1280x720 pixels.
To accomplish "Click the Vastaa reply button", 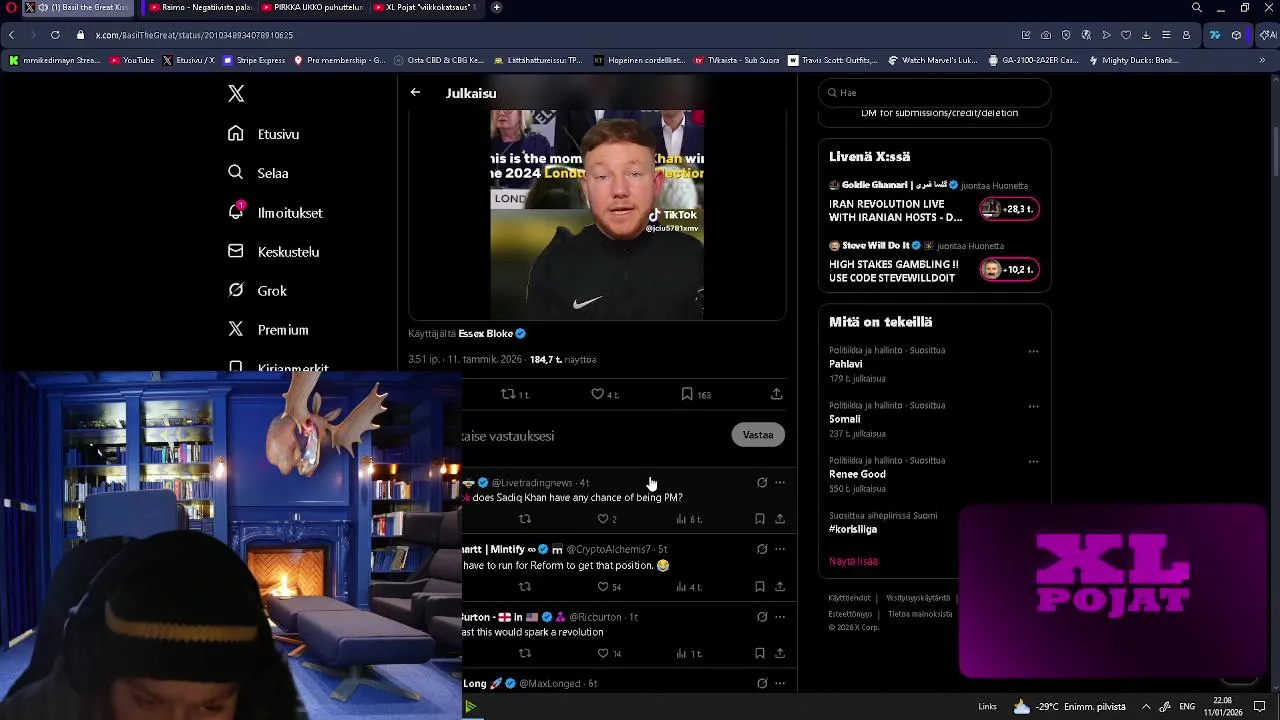I will tap(758, 435).
